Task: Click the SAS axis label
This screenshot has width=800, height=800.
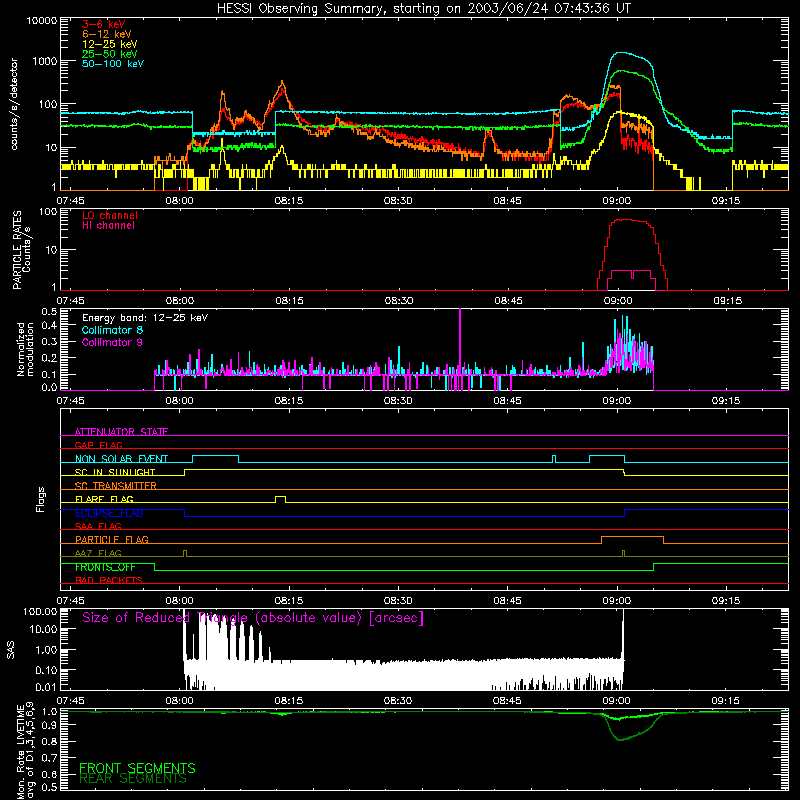Action: pos(10,650)
